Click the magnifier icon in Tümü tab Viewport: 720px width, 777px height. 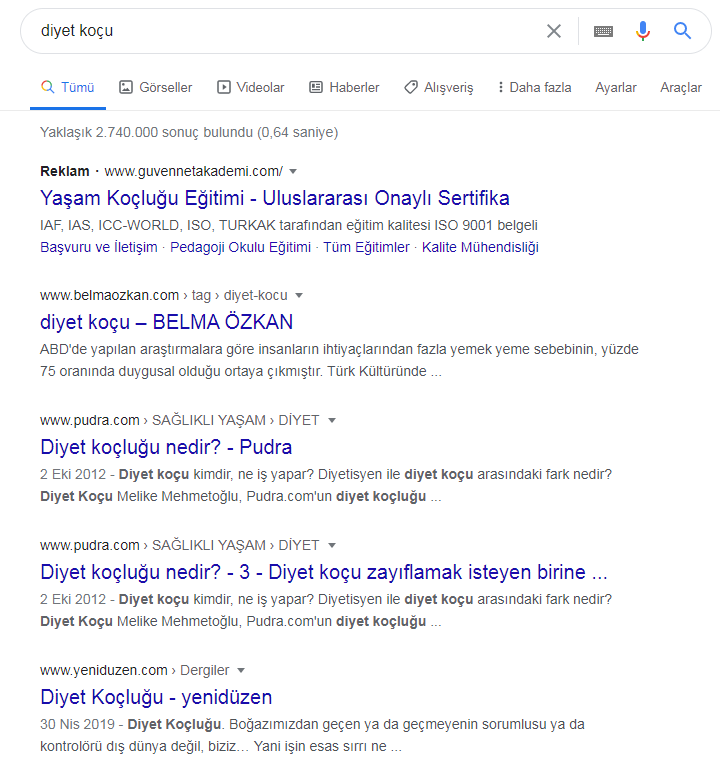[48, 87]
